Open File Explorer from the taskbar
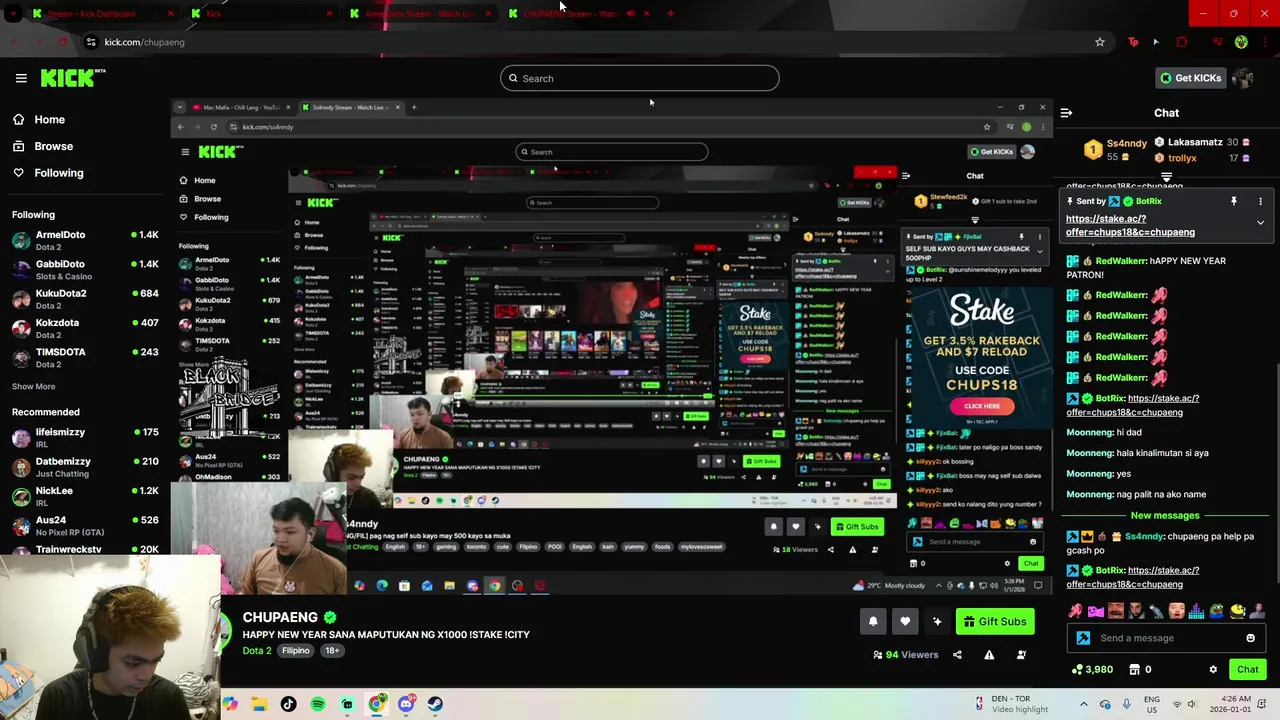The width and height of the screenshot is (1280, 720). tap(259, 704)
